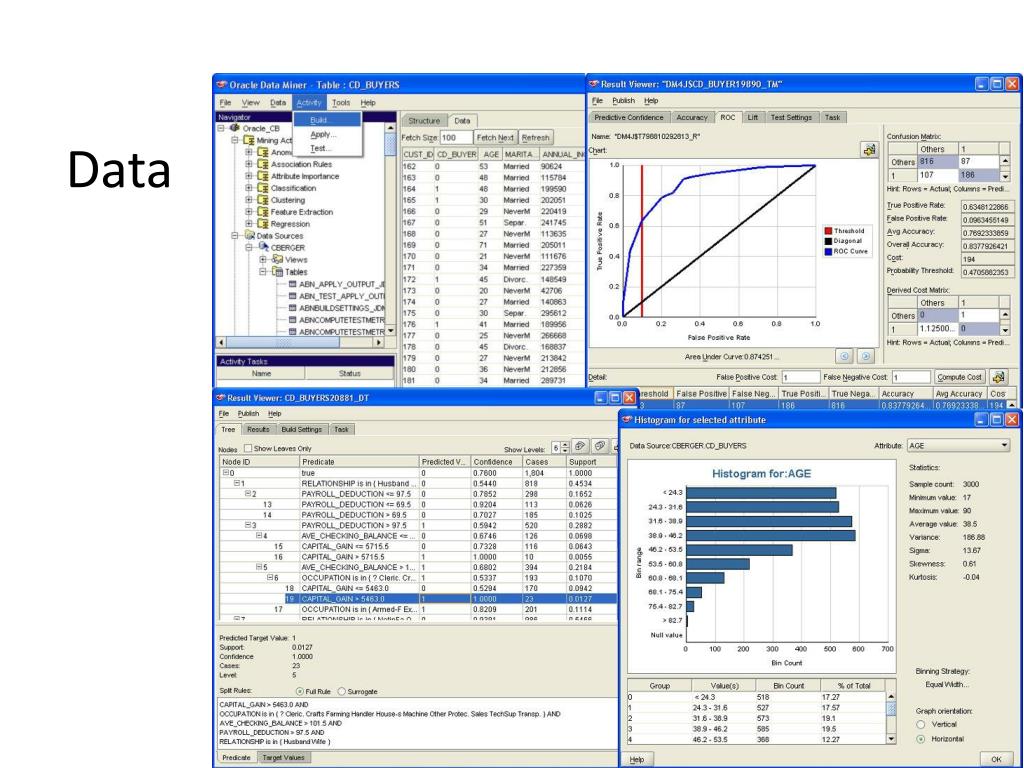
Task: Open the Tools menu in Oracle Data Miner
Action: click(341, 103)
